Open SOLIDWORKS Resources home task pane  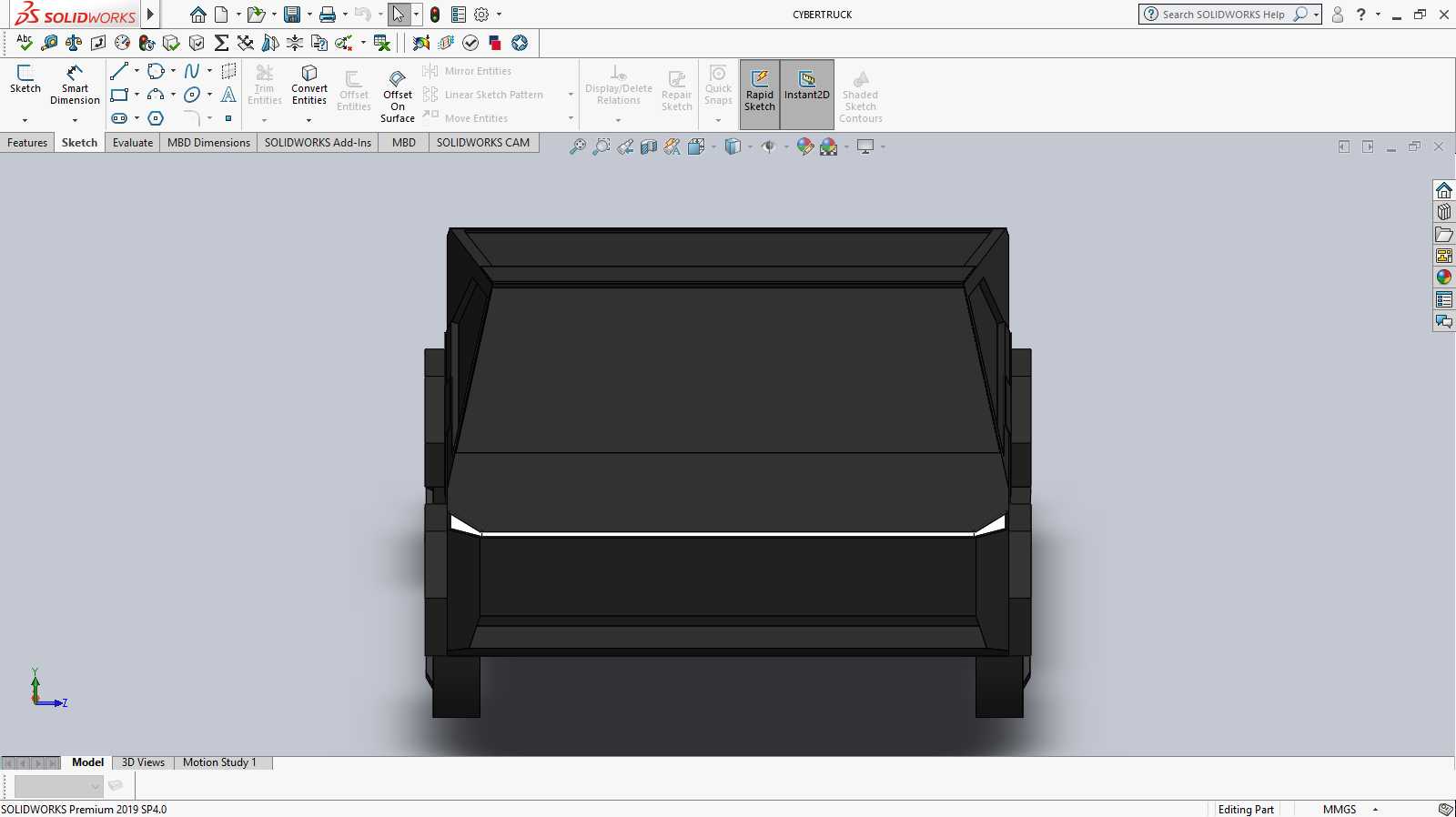[x=1444, y=190]
